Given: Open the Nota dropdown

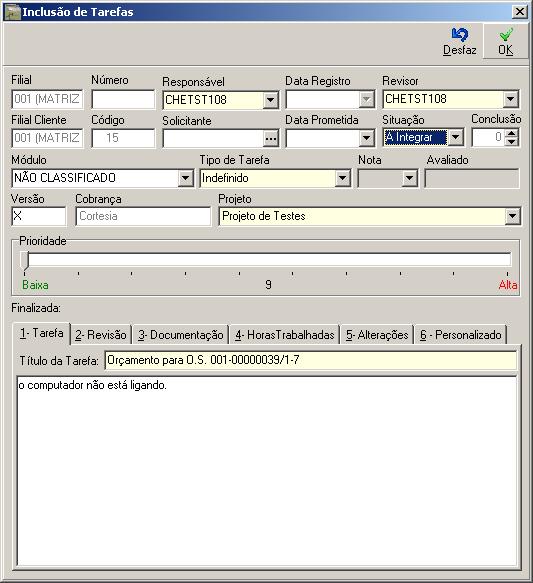Looking at the screenshot, I should [x=410, y=178].
